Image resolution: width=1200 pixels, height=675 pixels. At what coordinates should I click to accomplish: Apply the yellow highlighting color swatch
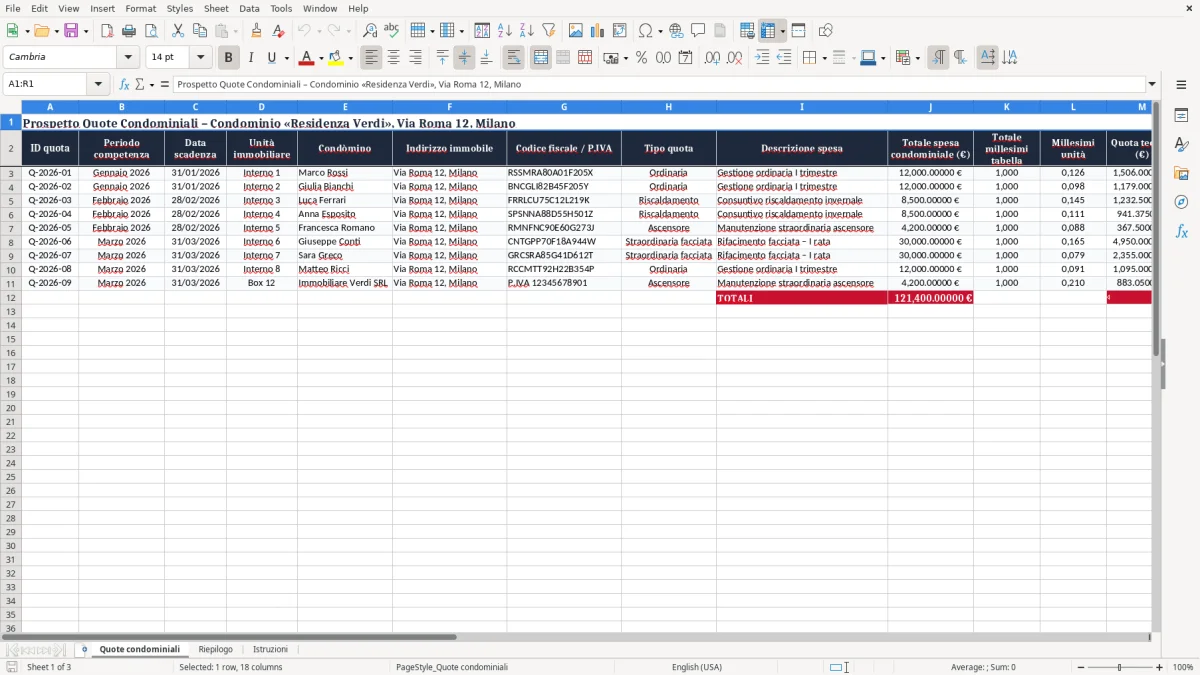click(336, 58)
